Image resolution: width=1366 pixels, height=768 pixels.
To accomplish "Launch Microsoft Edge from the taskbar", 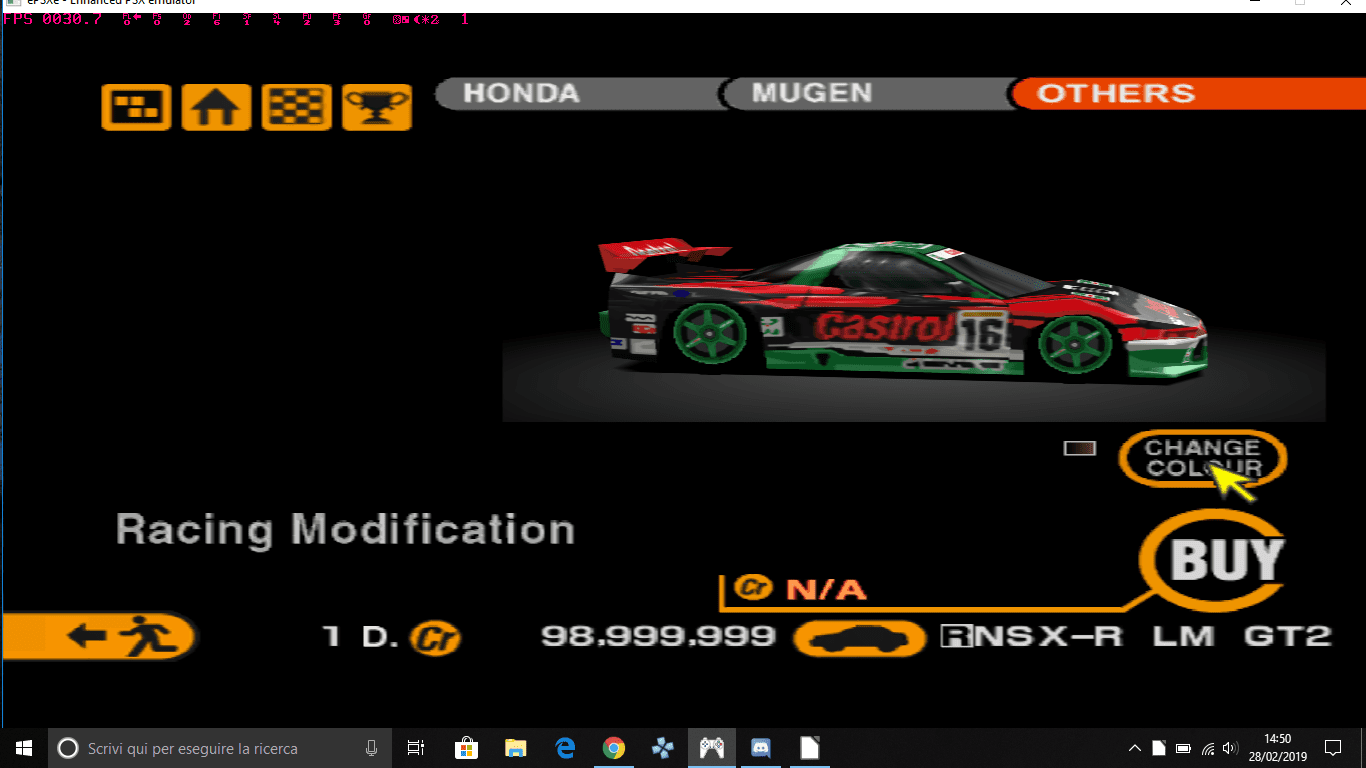I will [565, 748].
